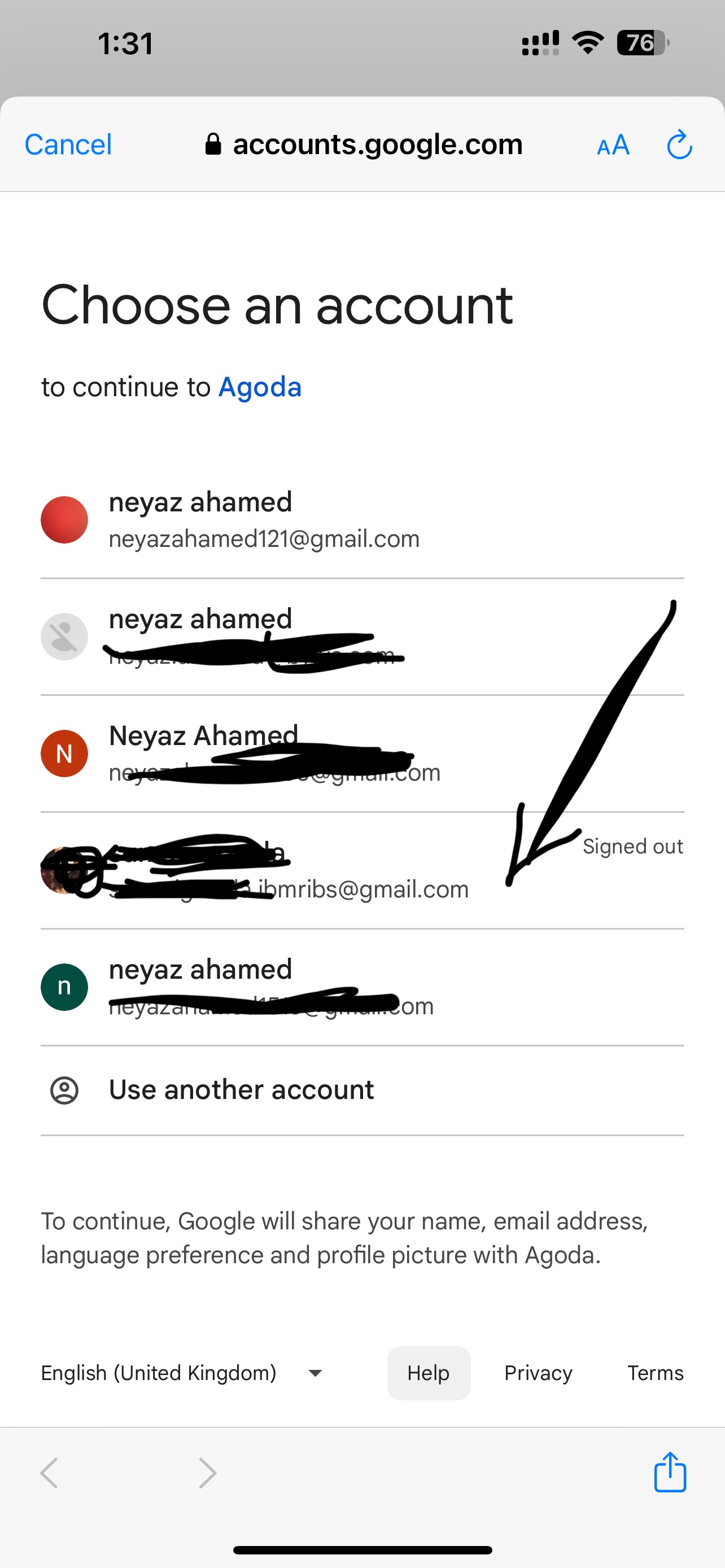This screenshot has height=1568, width=725.
Task: Tap the forward navigation arrow
Action: [208, 1473]
